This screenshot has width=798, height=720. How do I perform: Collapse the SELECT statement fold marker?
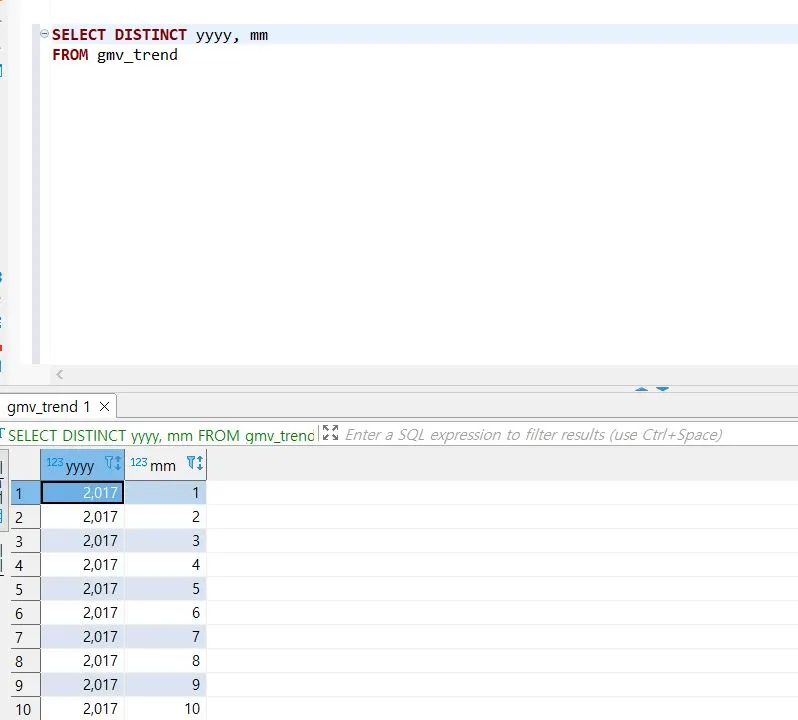[44, 34]
